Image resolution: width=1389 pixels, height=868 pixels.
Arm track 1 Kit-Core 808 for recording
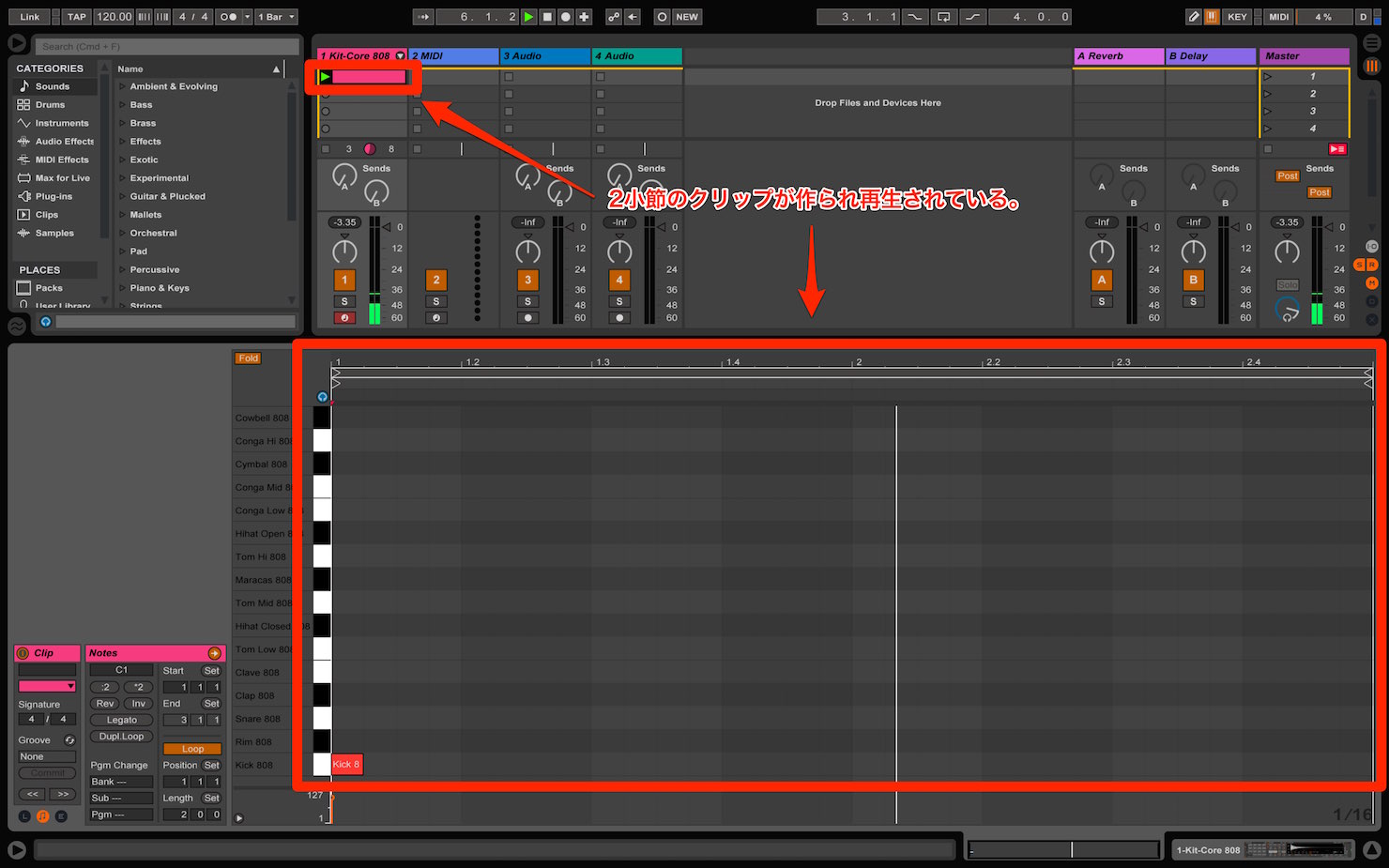click(x=344, y=318)
